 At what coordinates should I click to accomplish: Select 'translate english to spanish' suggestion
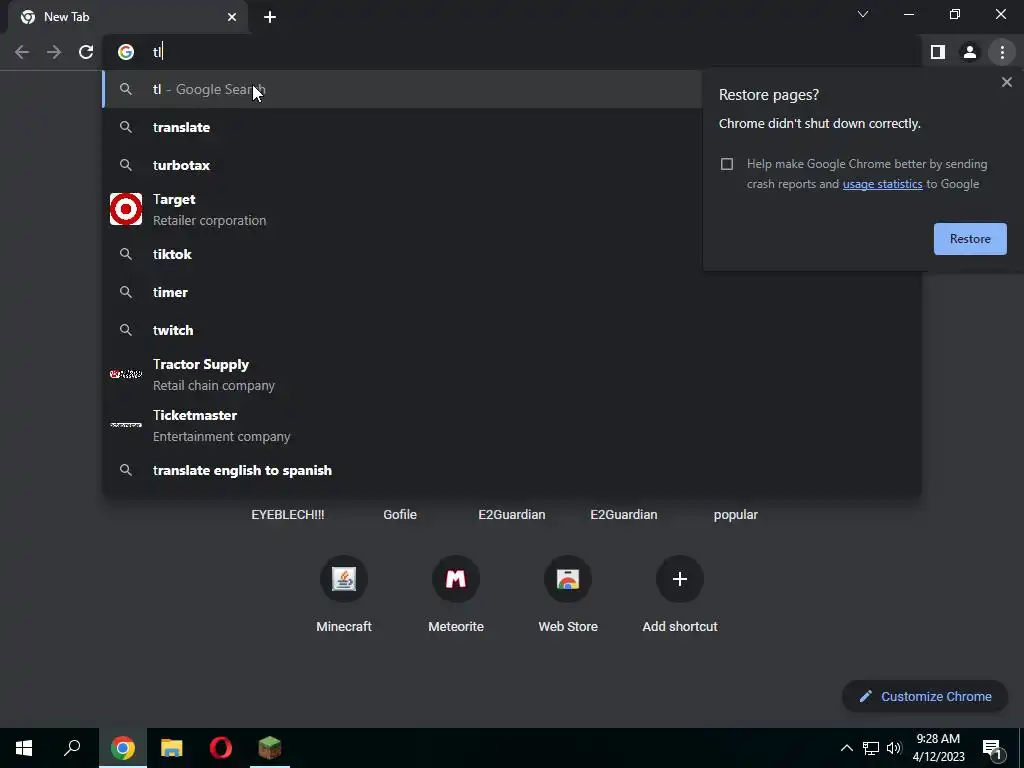point(512,470)
